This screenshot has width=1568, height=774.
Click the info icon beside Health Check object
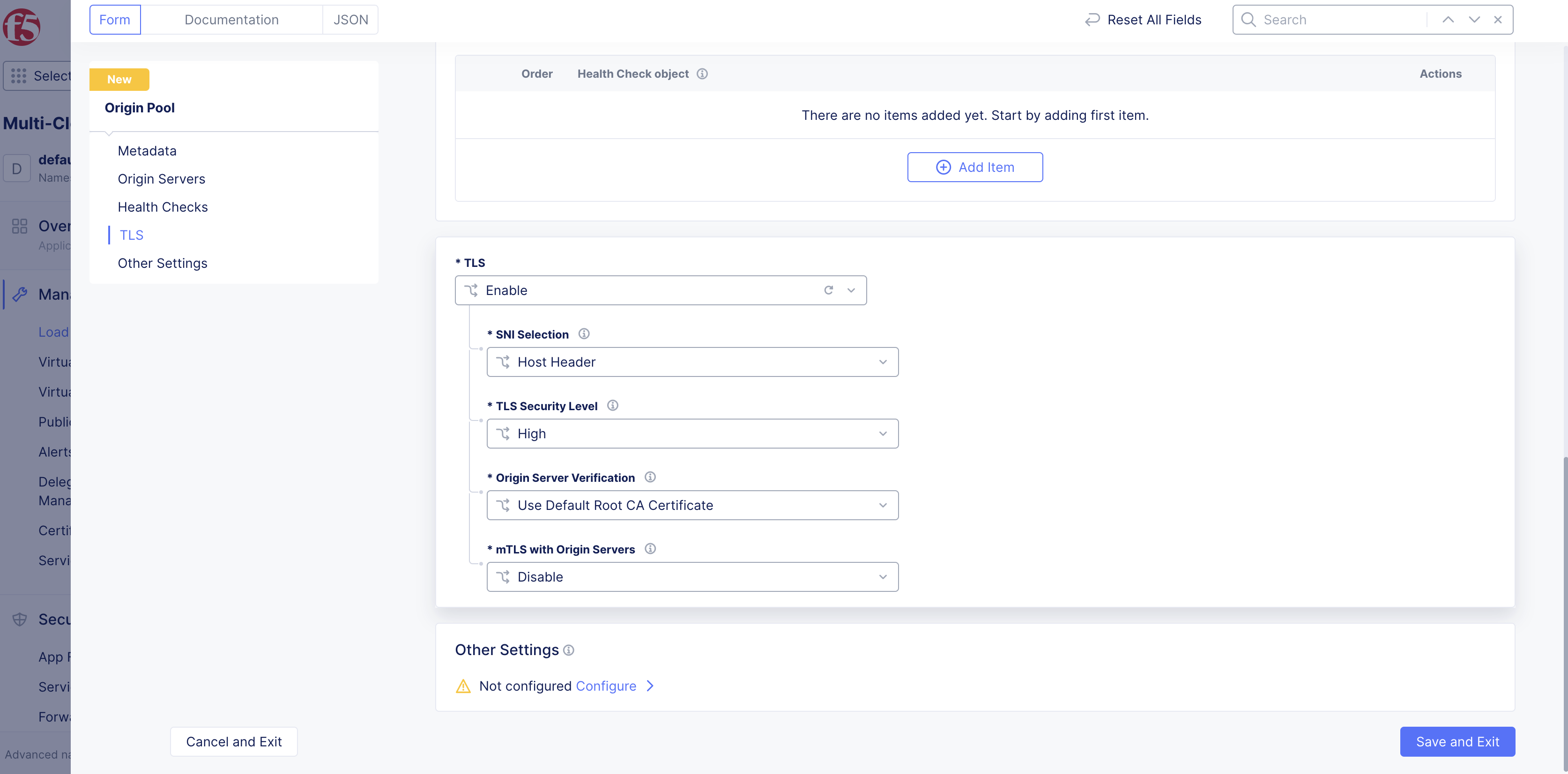point(702,74)
